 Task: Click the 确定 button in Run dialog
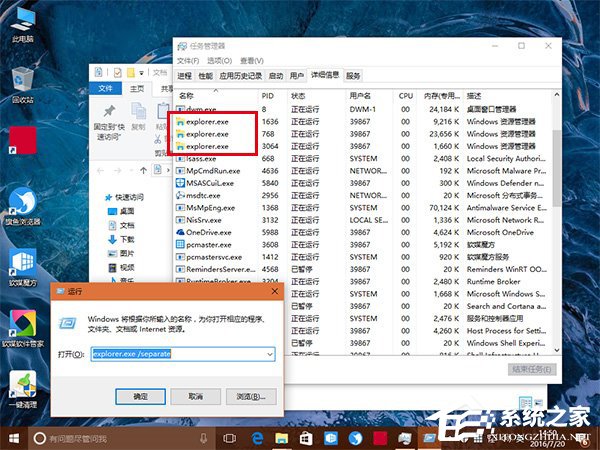tap(140, 397)
